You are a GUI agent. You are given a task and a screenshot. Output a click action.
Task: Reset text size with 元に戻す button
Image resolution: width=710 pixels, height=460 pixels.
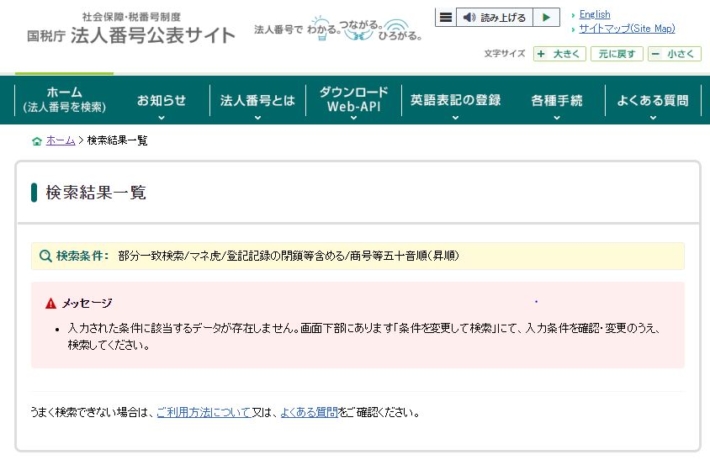[x=617, y=54]
